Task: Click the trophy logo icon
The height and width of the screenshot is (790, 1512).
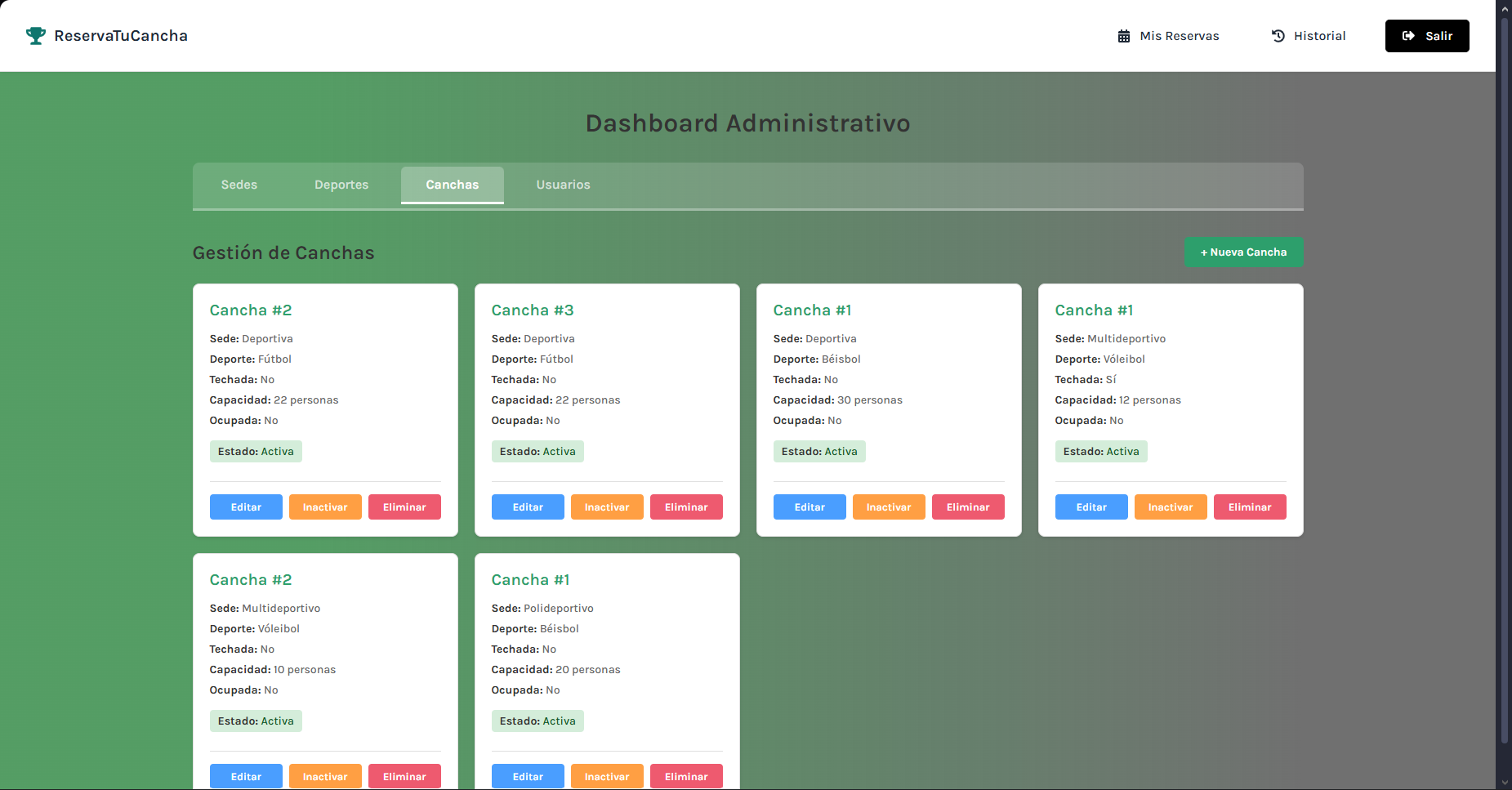Action: point(35,36)
